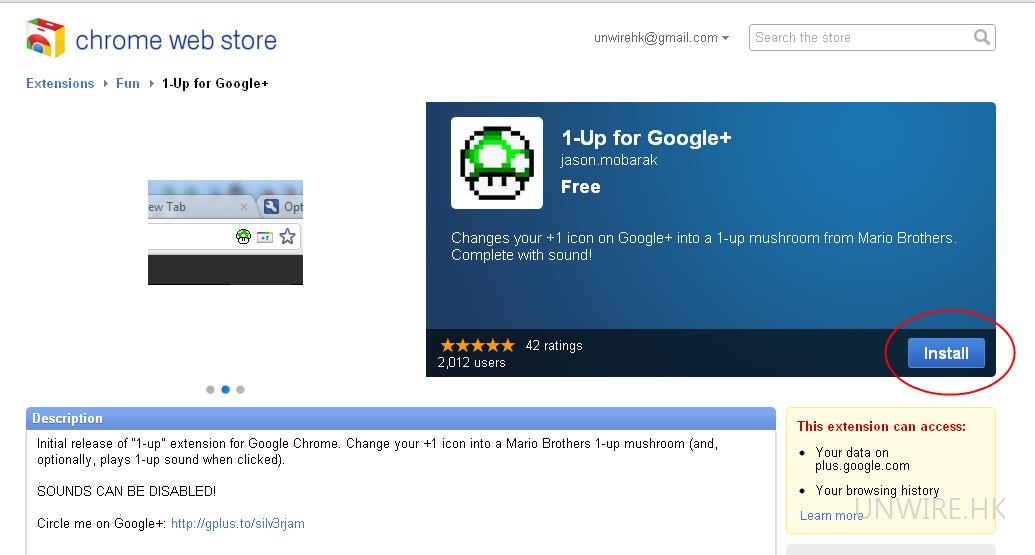Go to the Fun category breadcrumb
The width and height of the screenshot is (1035, 555).
click(128, 84)
